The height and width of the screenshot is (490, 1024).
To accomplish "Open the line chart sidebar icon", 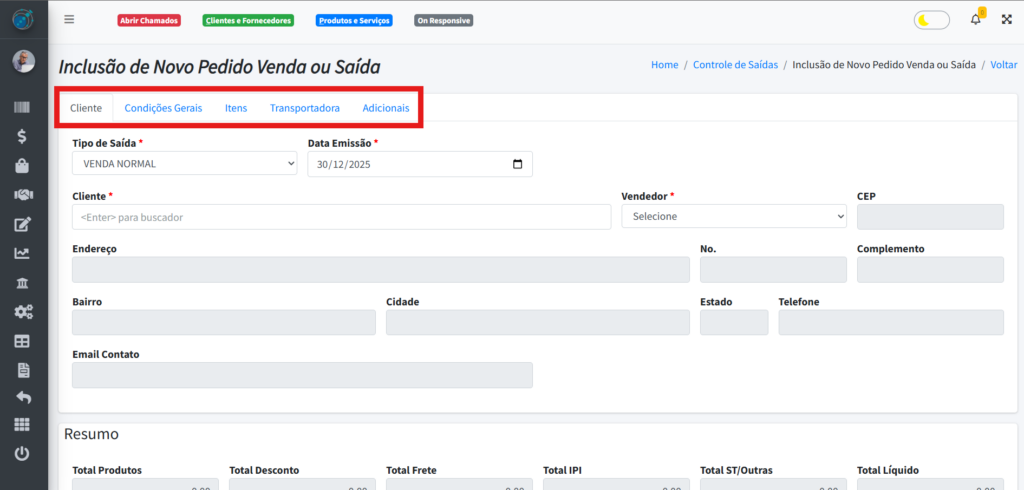I will pos(22,253).
